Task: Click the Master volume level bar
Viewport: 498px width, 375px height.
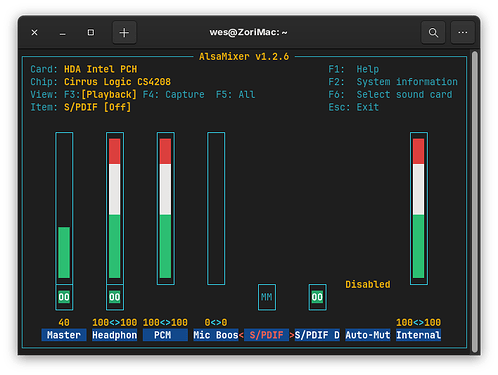Action: coord(64,208)
